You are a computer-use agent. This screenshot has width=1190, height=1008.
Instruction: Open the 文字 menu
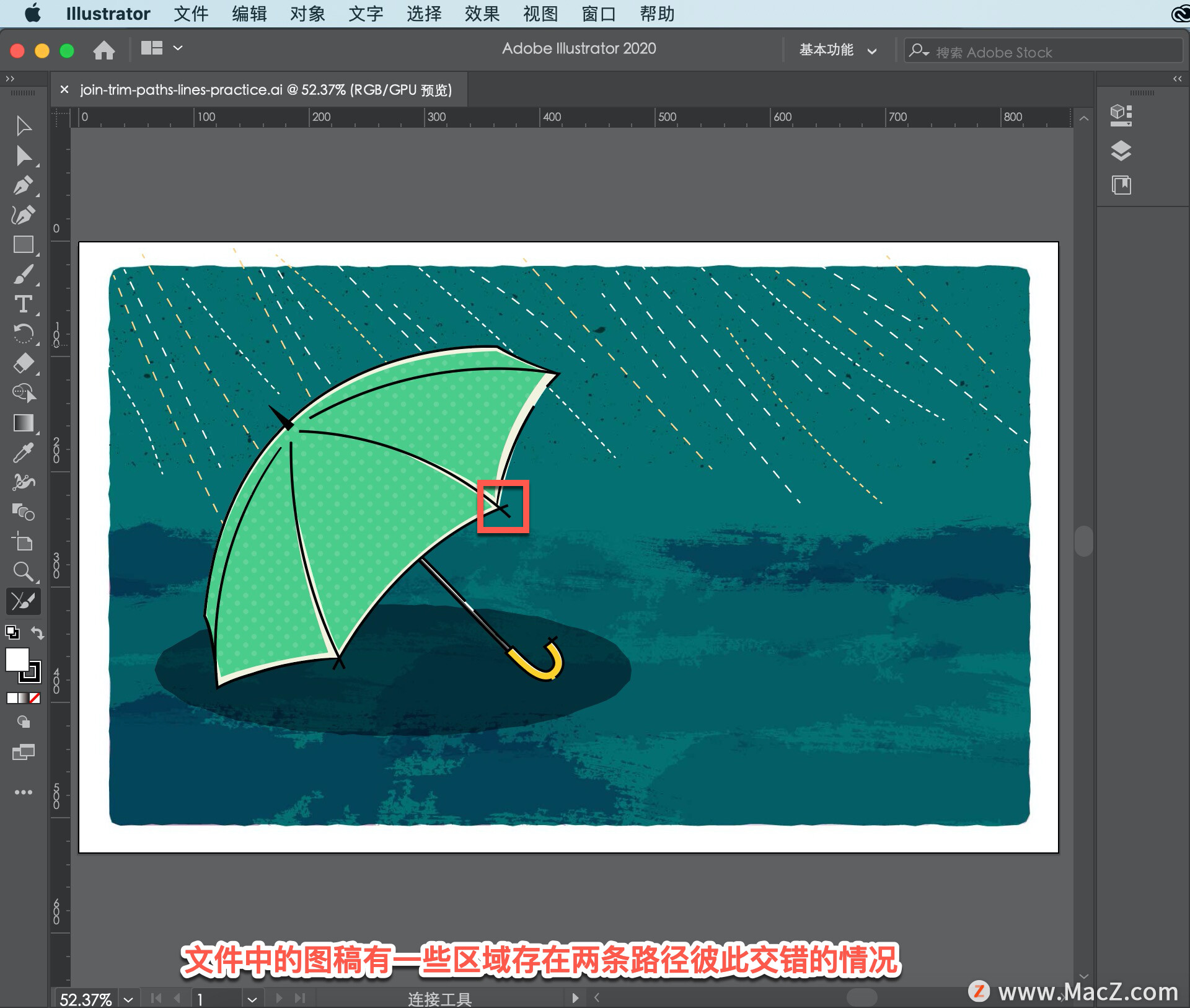tap(366, 14)
